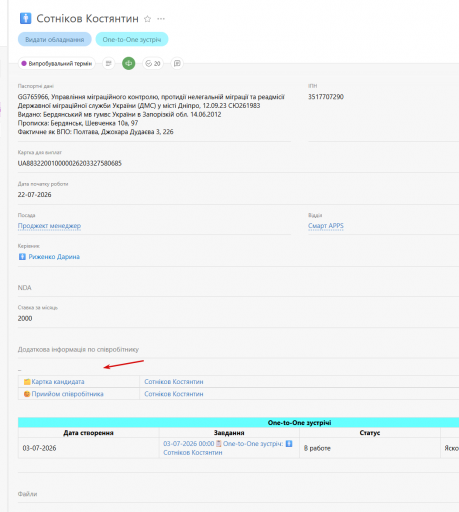This screenshot has height=512, width=459.
Task: Open manager Риженко Дарина link
Action: click(54, 257)
